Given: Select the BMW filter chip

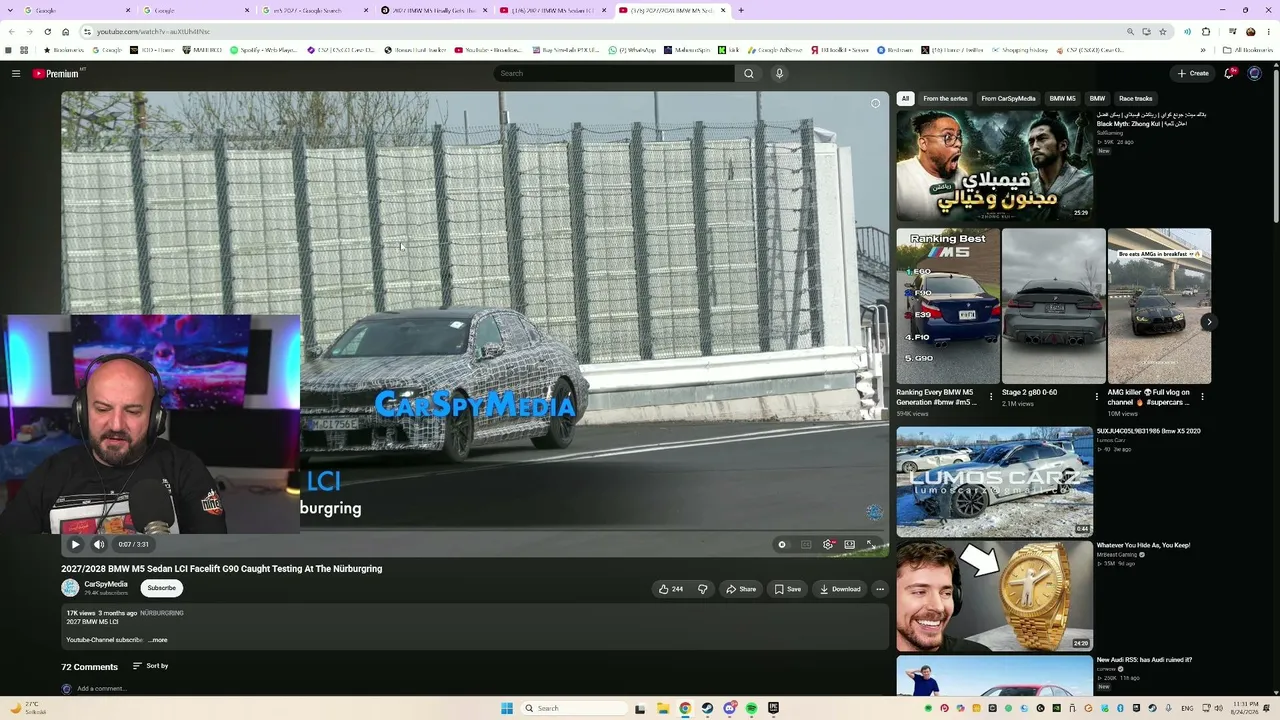Looking at the screenshot, I should [x=1097, y=99].
